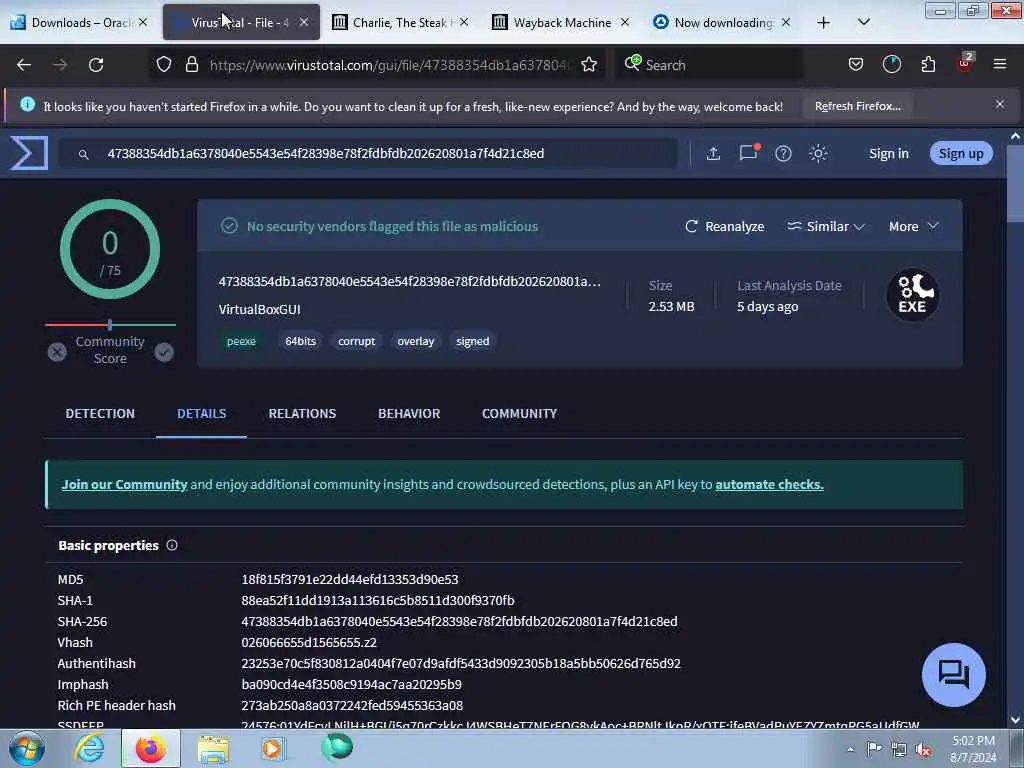Close the VirusTotal browser tab
Screen dimensions: 1024x768
coord(304,22)
